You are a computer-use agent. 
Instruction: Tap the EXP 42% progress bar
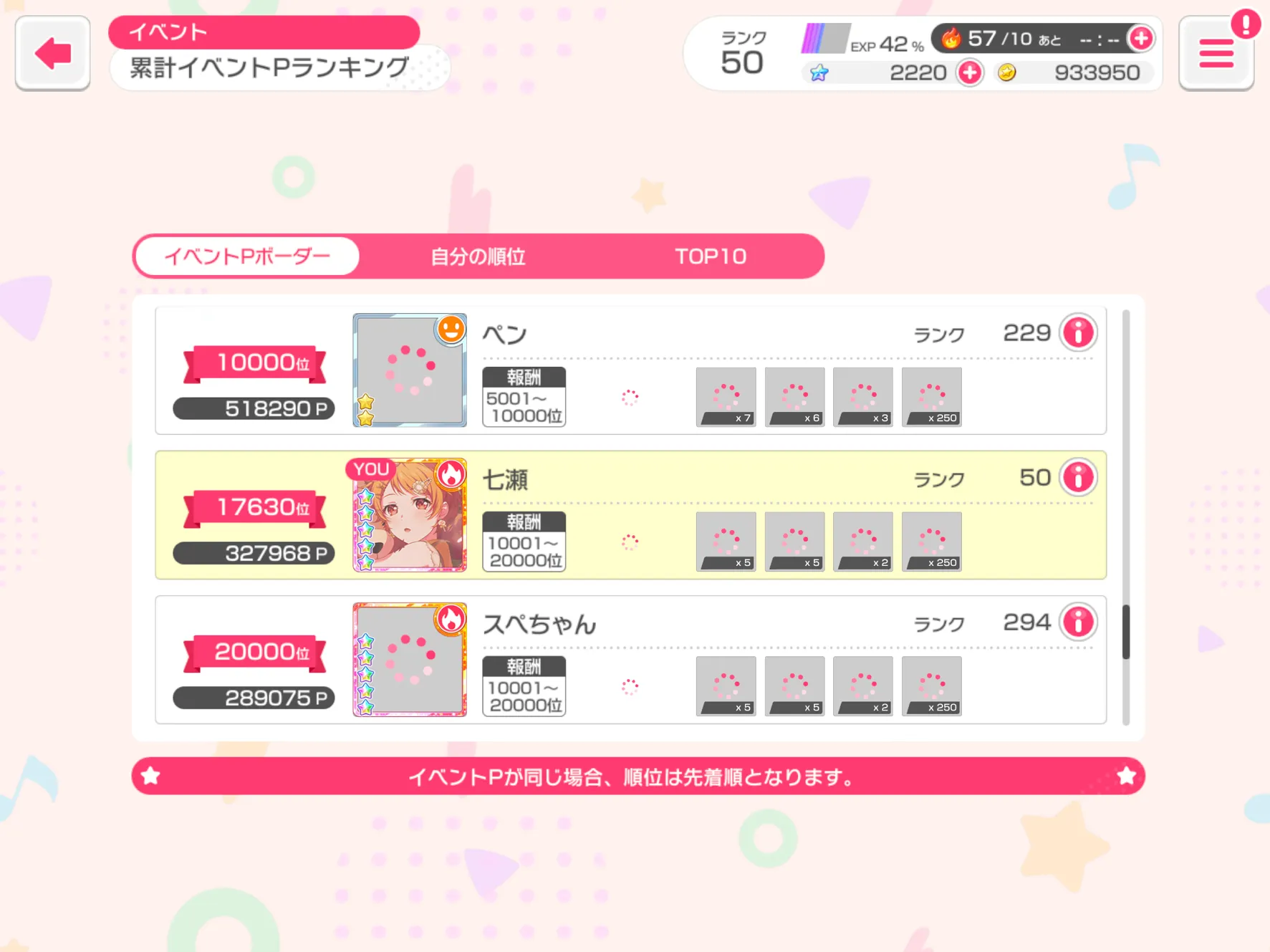pos(825,39)
